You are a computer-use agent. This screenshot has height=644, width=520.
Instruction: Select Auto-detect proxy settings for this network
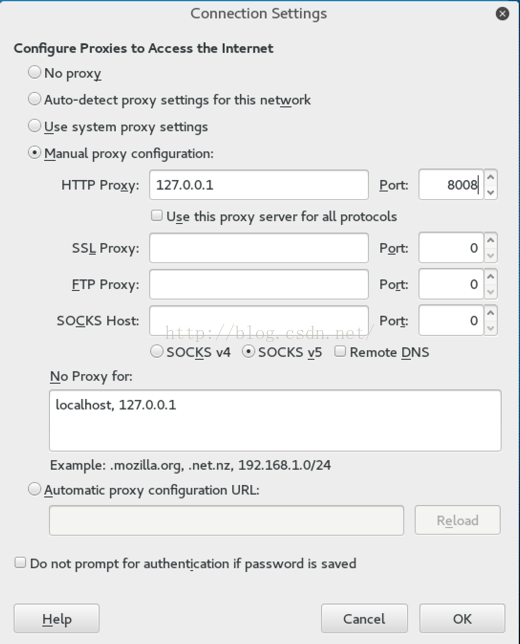tap(35, 99)
